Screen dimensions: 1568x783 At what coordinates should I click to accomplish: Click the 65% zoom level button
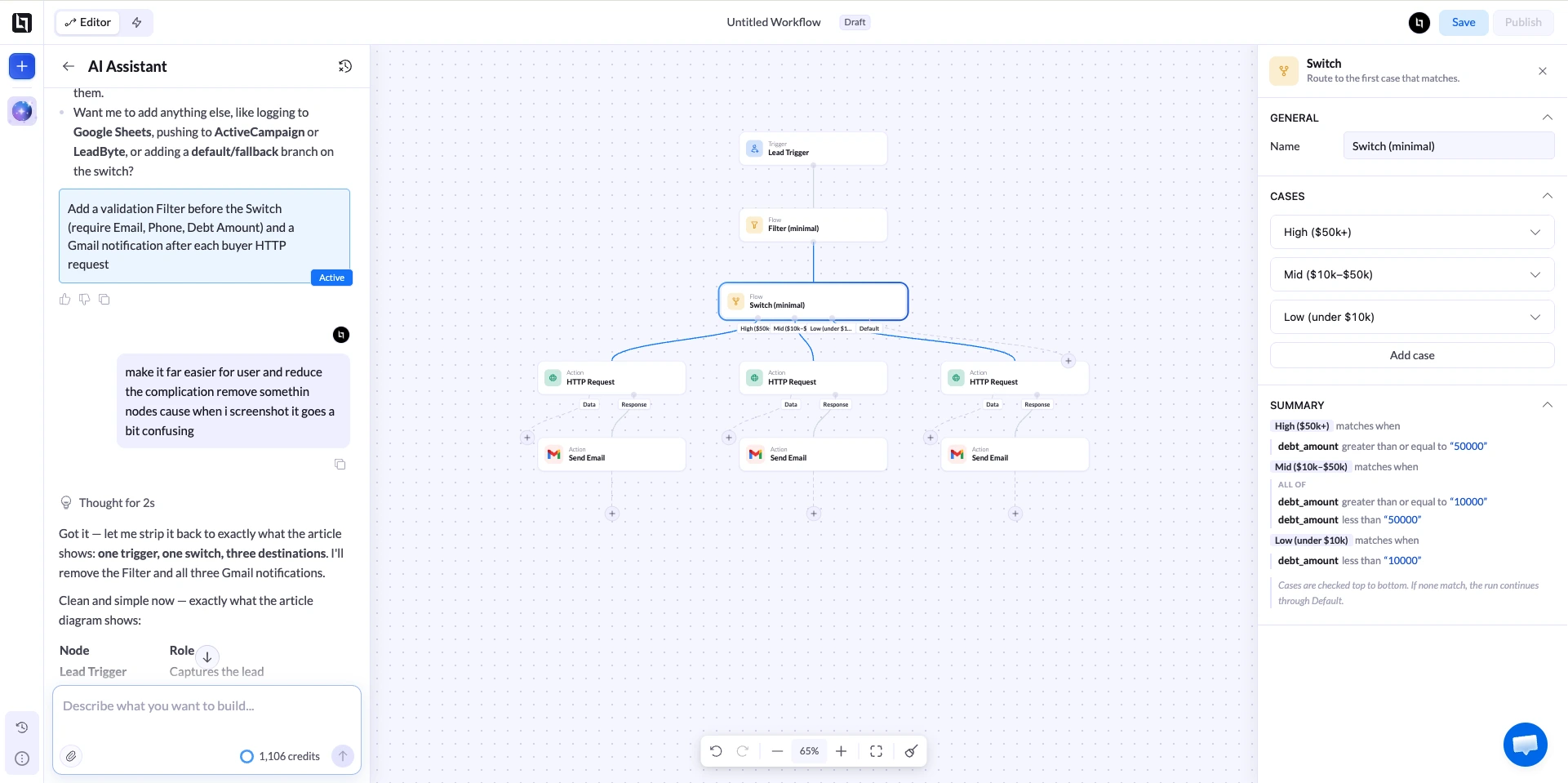[809, 751]
